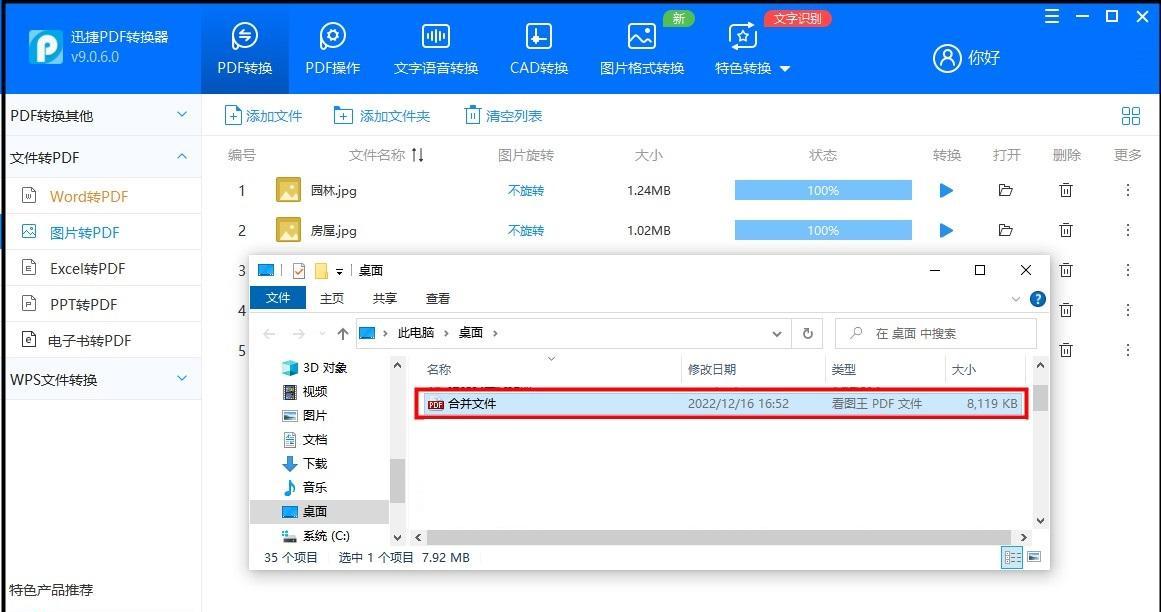Select 视频 in the Explorer navigation pane
This screenshot has height=612, width=1161.
pos(305,391)
